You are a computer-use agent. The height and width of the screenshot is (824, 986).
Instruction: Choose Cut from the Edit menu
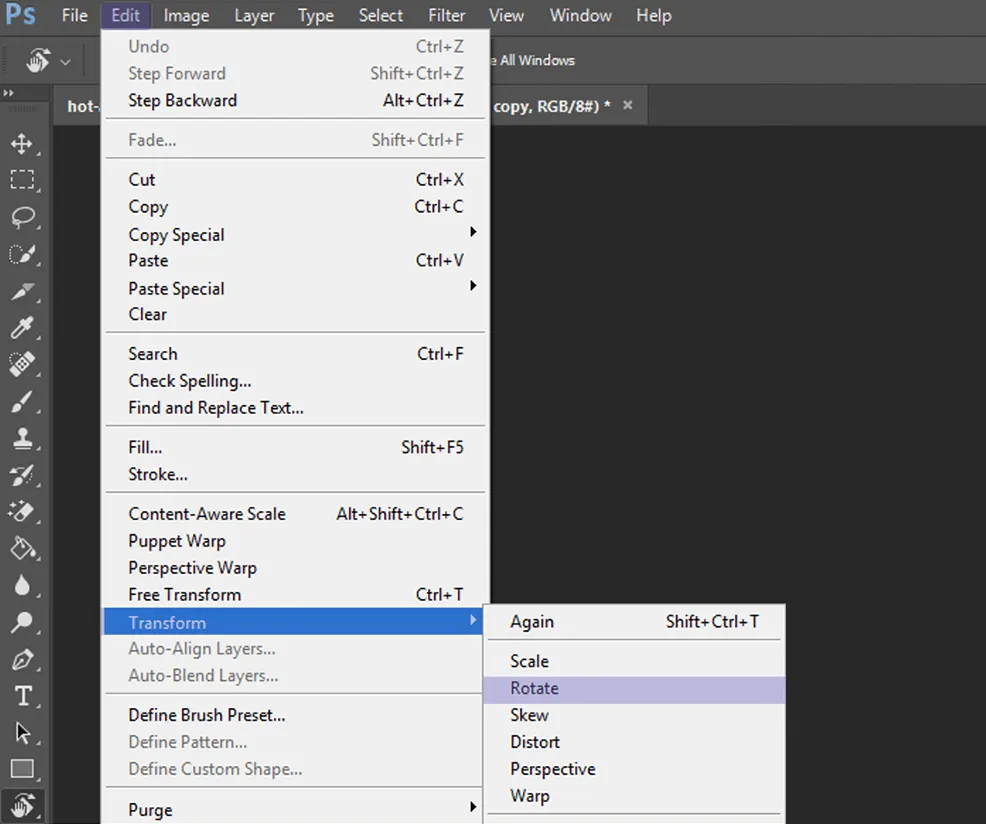click(x=295, y=179)
